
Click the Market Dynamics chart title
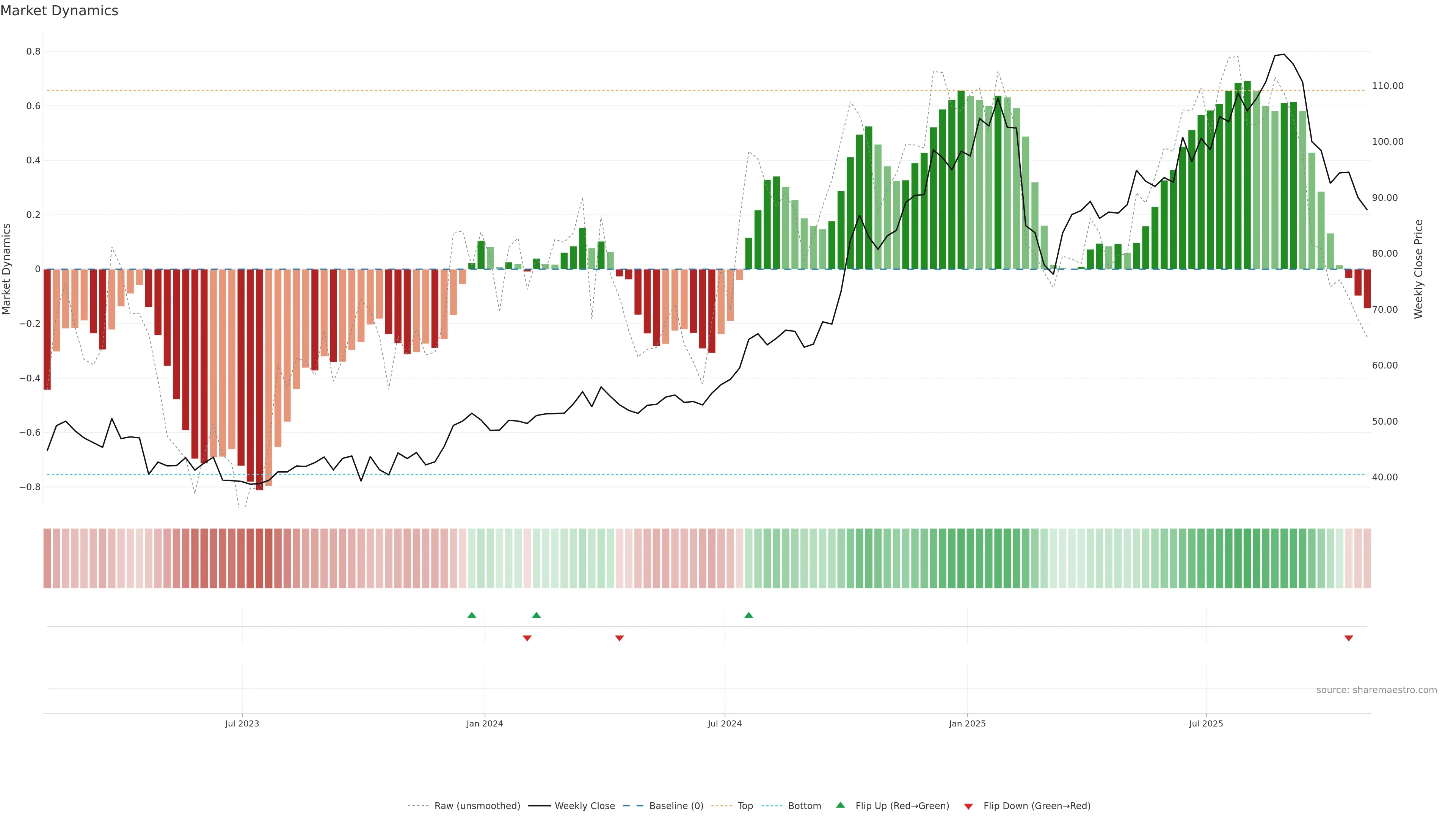point(60,11)
